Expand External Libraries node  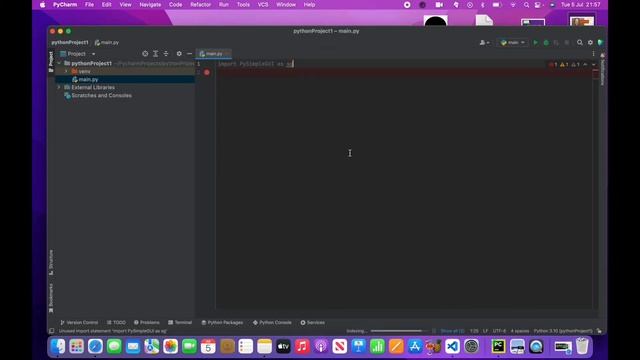point(59,87)
